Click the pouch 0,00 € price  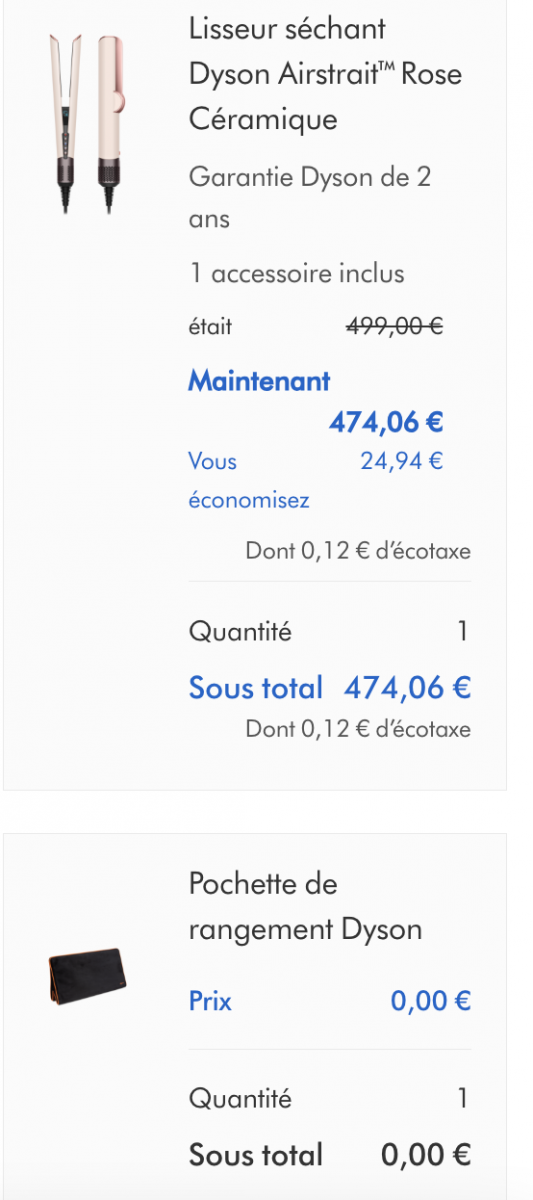click(x=431, y=1001)
